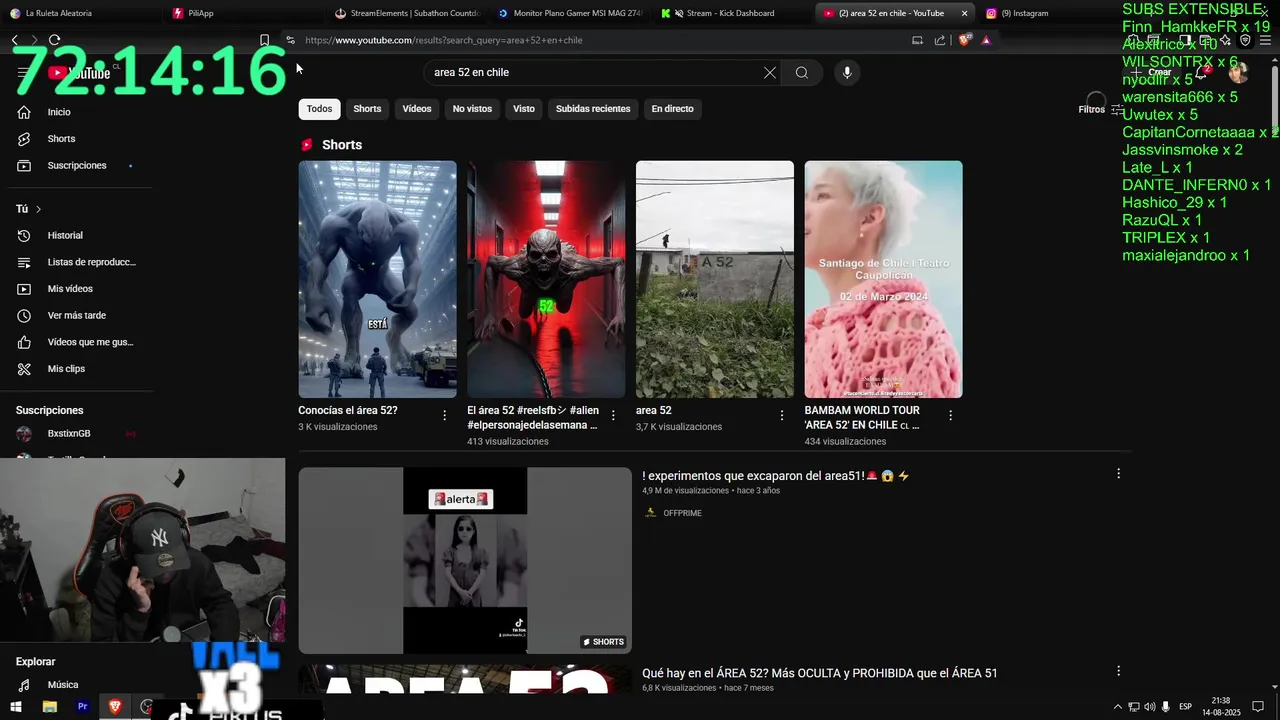This screenshot has height=720, width=1280.
Task: Open Brave browser from taskbar
Action: pyautogui.click(x=115, y=707)
